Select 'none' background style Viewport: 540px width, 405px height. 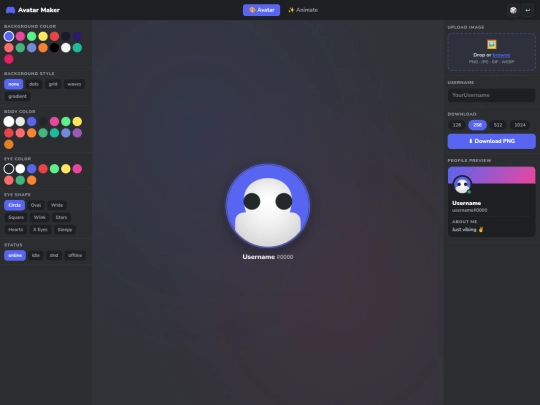(14, 84)
